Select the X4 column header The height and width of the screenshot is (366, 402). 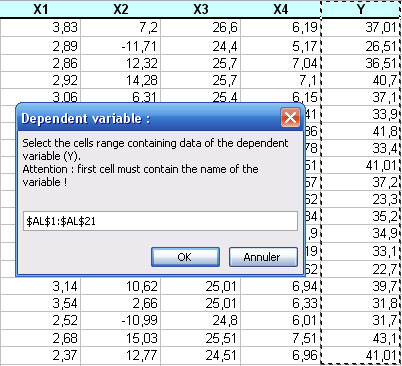(281, 9)
